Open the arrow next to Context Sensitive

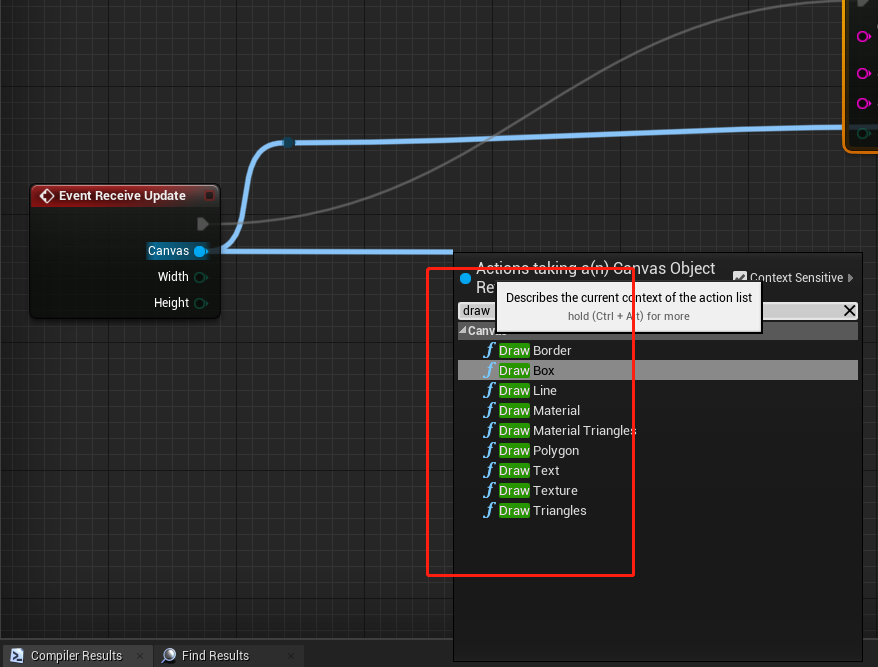click(850, 278)
